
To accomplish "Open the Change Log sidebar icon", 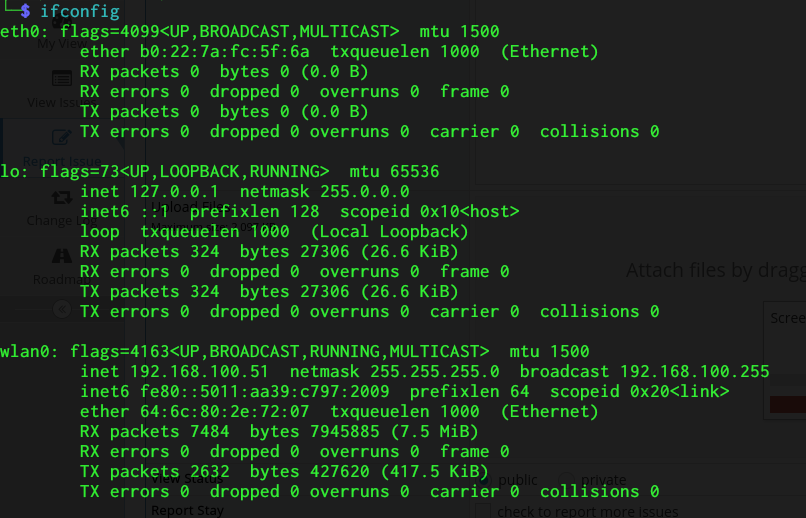I will pos(61,197).
